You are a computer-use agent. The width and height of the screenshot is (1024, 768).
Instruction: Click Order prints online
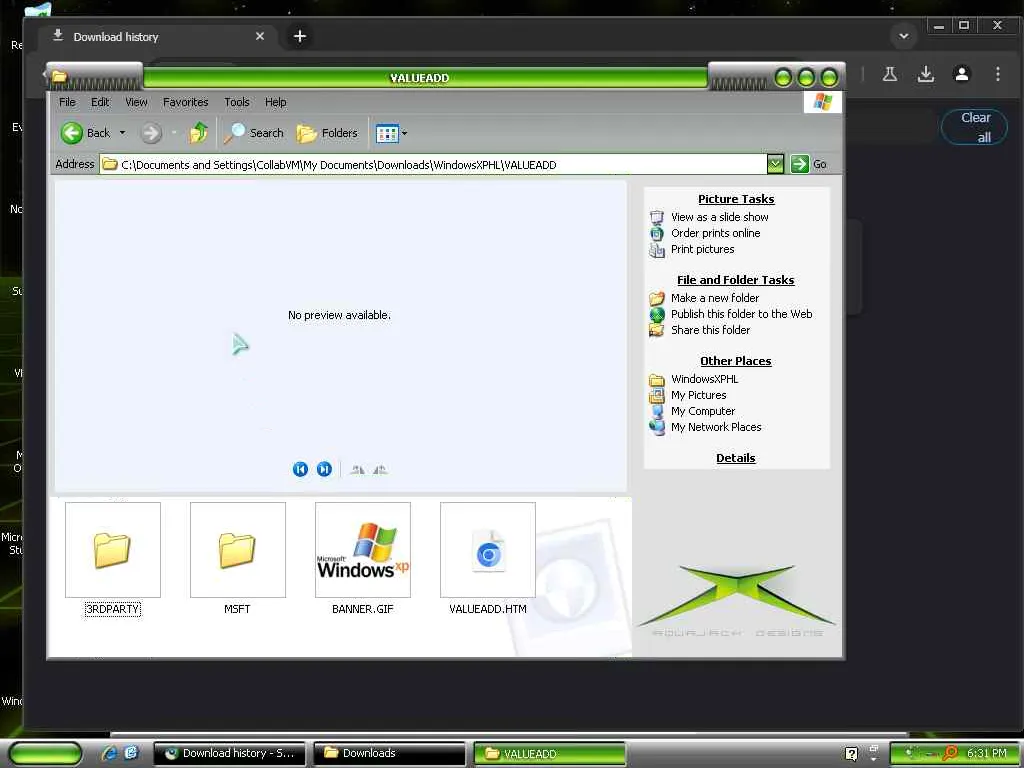(715, 233)
